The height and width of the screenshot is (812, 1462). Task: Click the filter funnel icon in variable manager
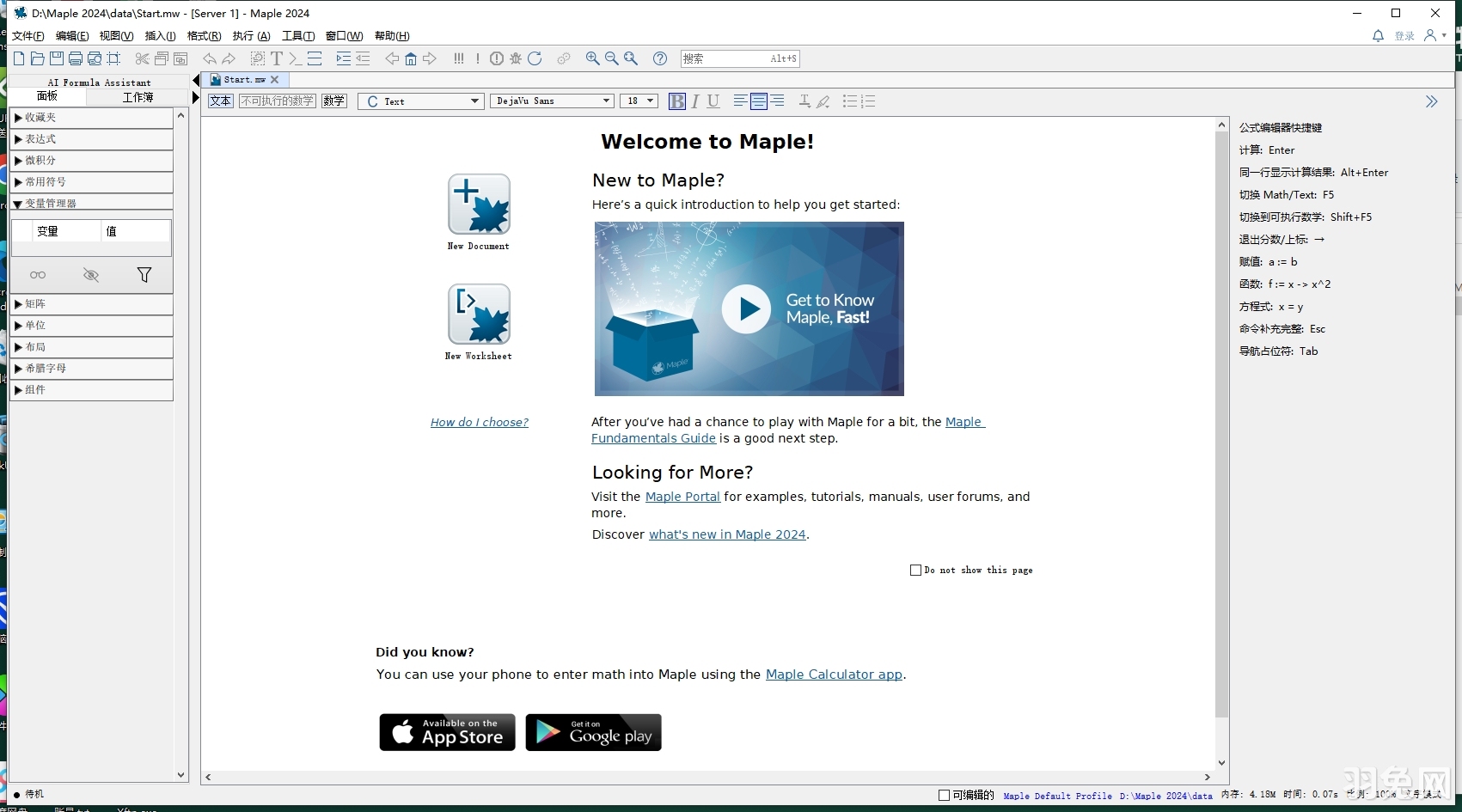coord(144,275)
